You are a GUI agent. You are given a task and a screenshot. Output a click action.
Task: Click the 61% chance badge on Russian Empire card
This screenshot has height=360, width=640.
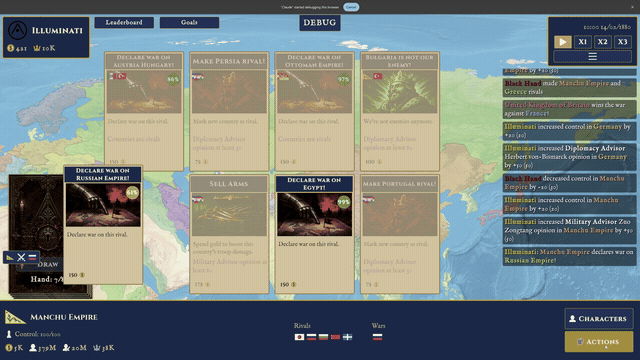coord(132,192)
